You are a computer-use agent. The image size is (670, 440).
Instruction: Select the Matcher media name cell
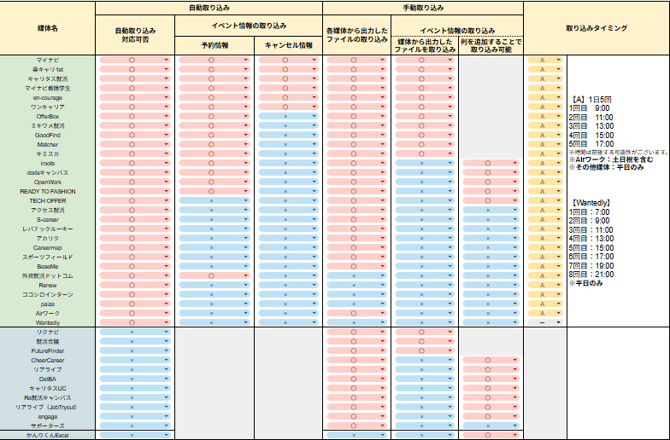(x=47, y=145)
